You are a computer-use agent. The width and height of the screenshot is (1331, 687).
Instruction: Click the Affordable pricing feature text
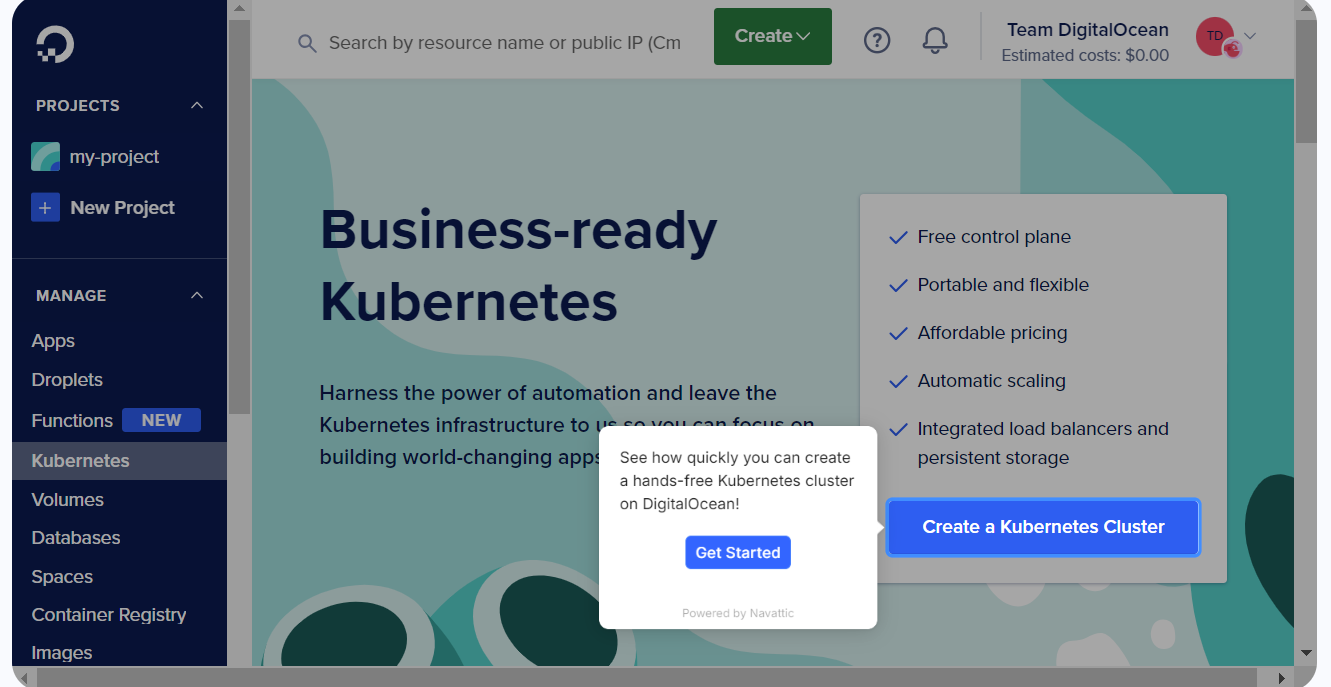(x=992, y=333)
